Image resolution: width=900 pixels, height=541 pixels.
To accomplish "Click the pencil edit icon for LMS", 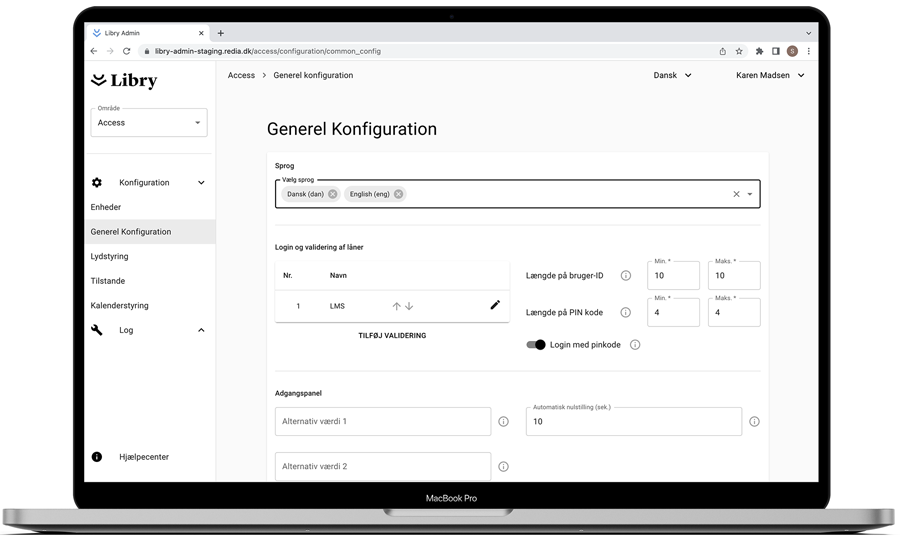I will pos(494,305).
